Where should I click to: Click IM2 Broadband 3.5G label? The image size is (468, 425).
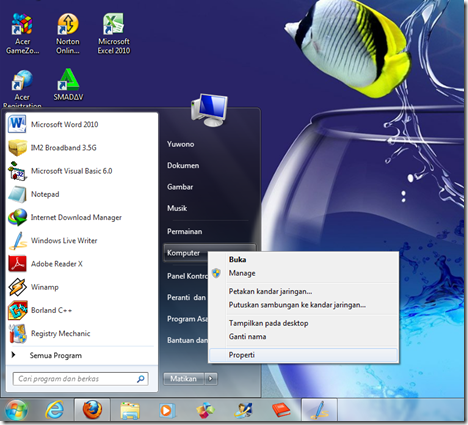[63, 147]
